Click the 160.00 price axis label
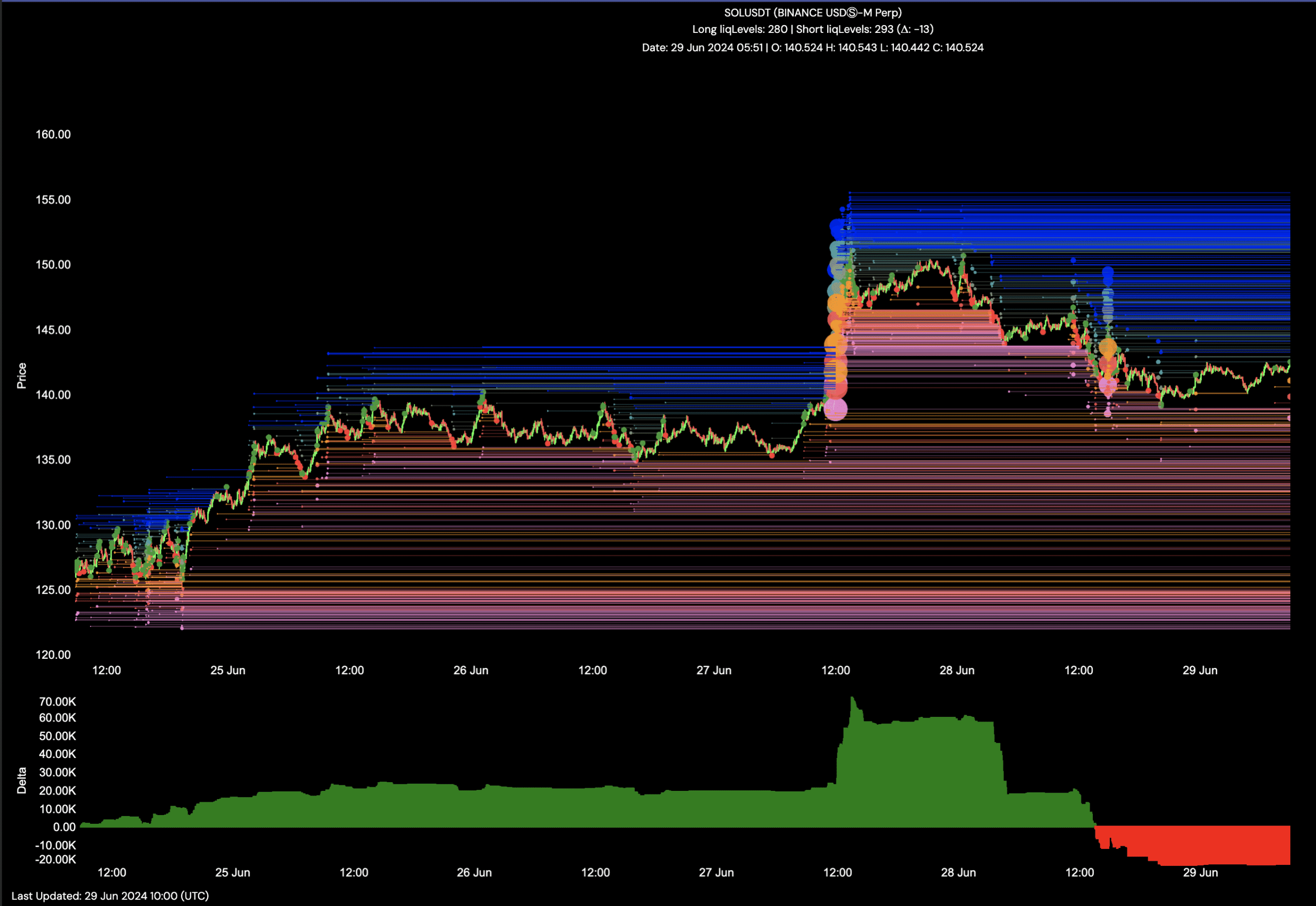1316x906 pixels. coord(53,135)
